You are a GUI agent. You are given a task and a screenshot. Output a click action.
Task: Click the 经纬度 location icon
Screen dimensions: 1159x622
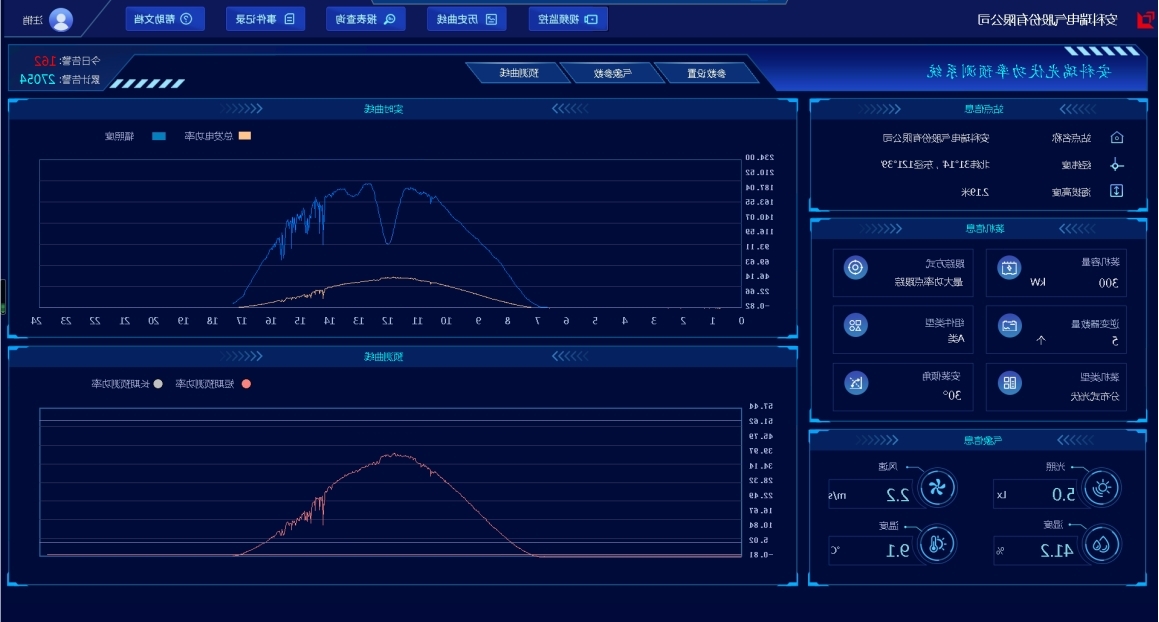click(x=1117, y=165)
